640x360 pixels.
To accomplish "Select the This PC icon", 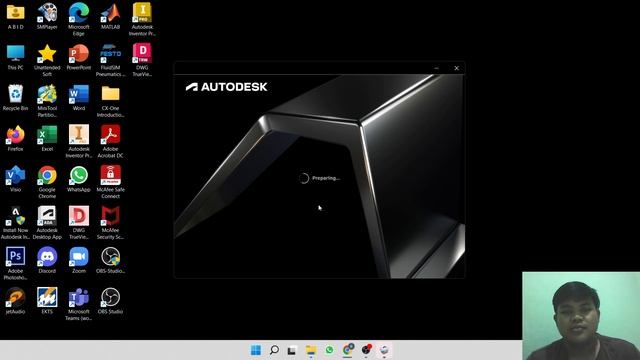I will (x=16, y=57).
